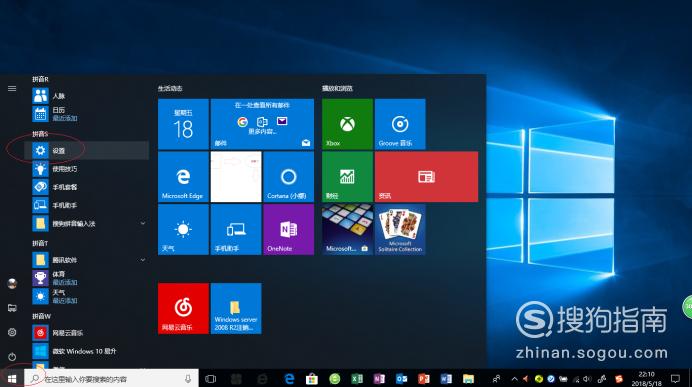Click the Windows Start button
The width and height of the screenshot is (692, 387).
click(x=12, y=379)
